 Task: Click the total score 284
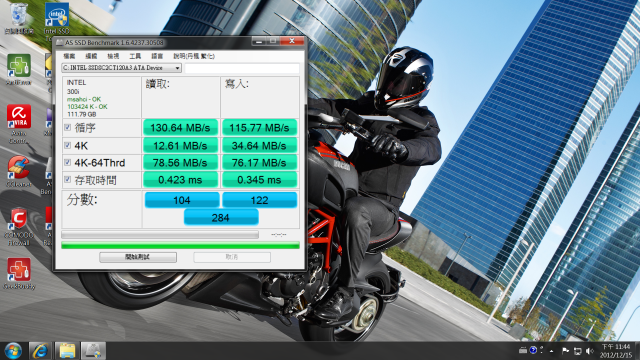(x=221, y=218)
